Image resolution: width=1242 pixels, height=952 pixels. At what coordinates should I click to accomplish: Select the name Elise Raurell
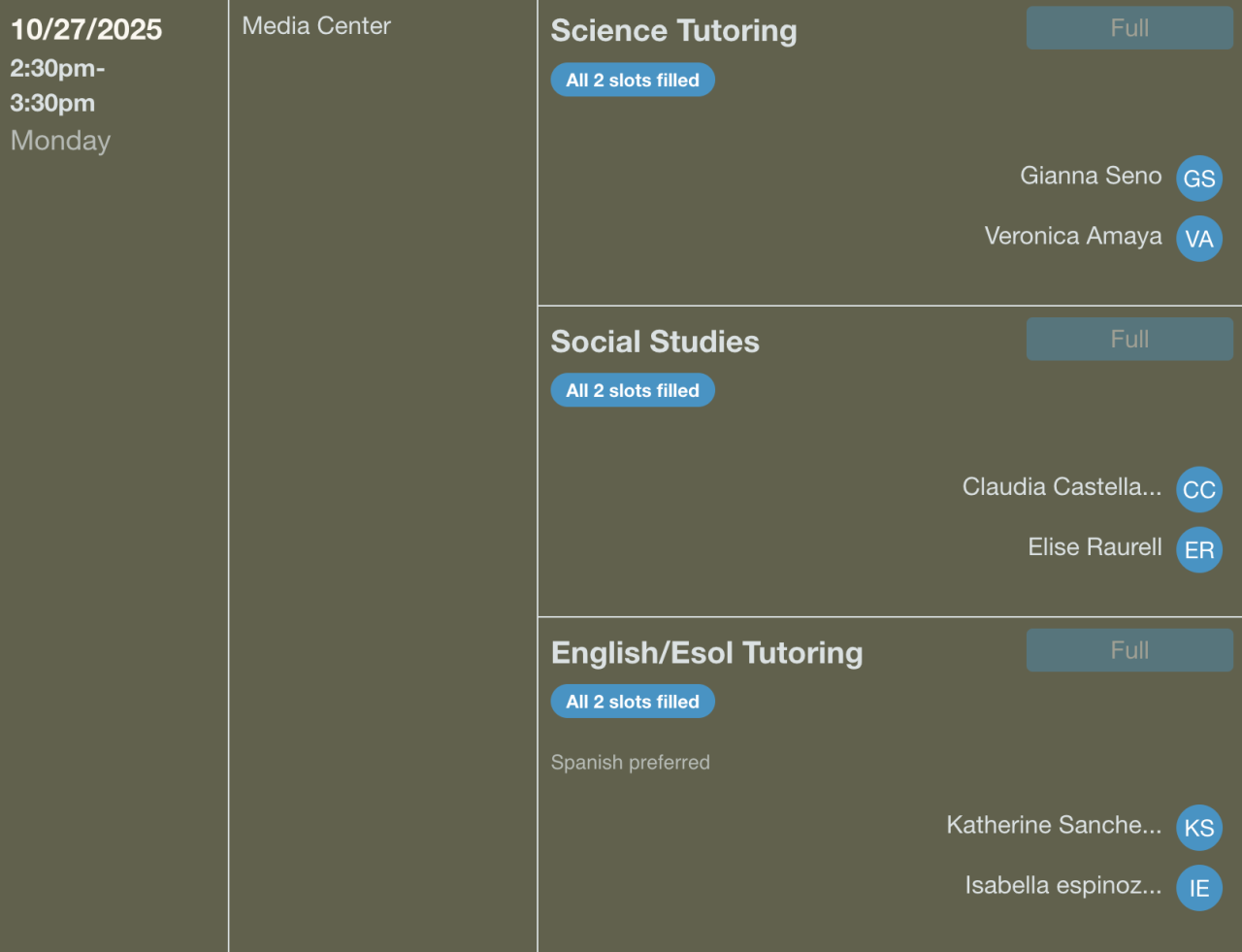coord(1095,547)
